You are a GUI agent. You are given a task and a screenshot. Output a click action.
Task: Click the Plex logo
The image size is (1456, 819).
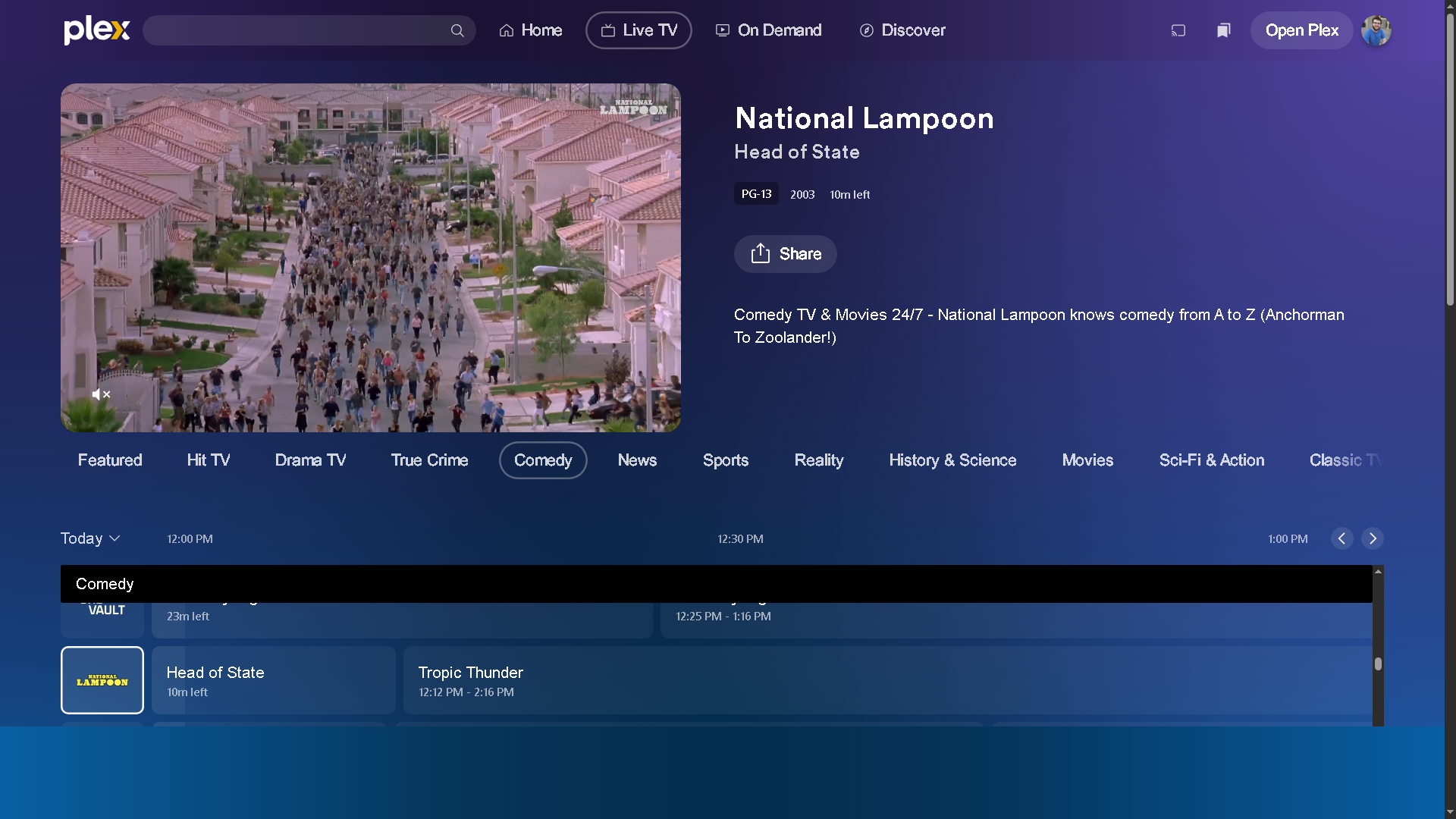(x=97, y=30)
